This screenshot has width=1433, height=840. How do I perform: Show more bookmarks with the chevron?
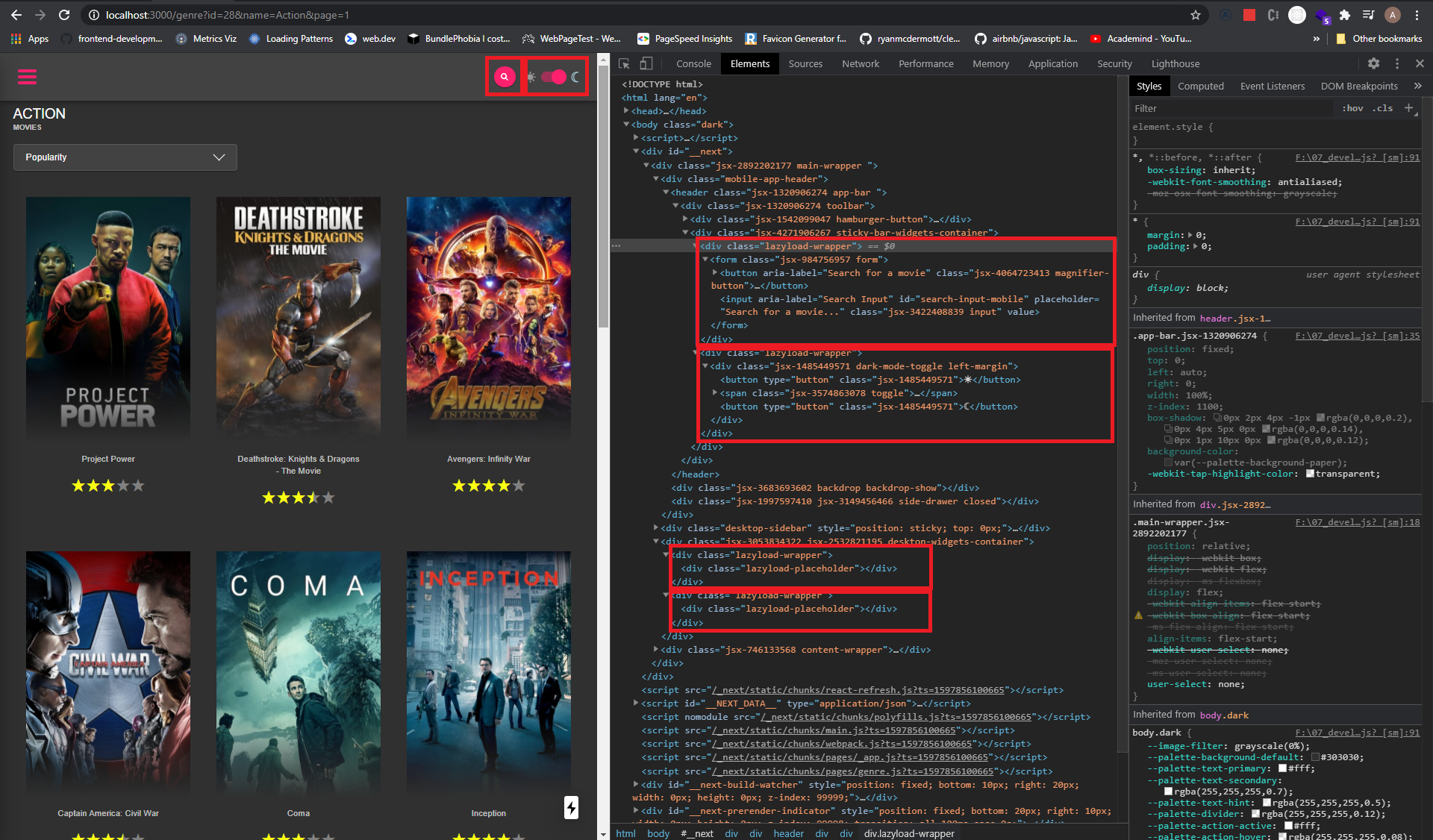[x=1317, y=39]
